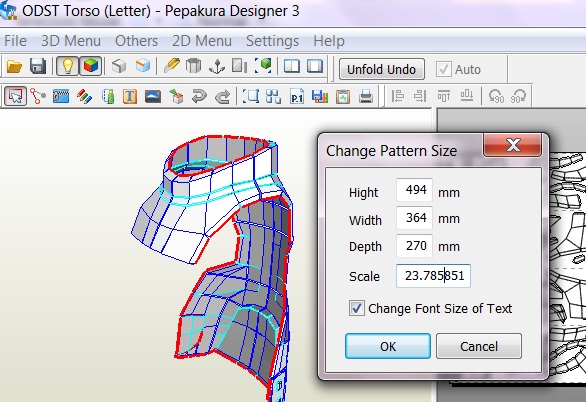The image size is (586, 402).
Task: Click Cancel in Change Pattern Size dialog
Action: (479, 346)
